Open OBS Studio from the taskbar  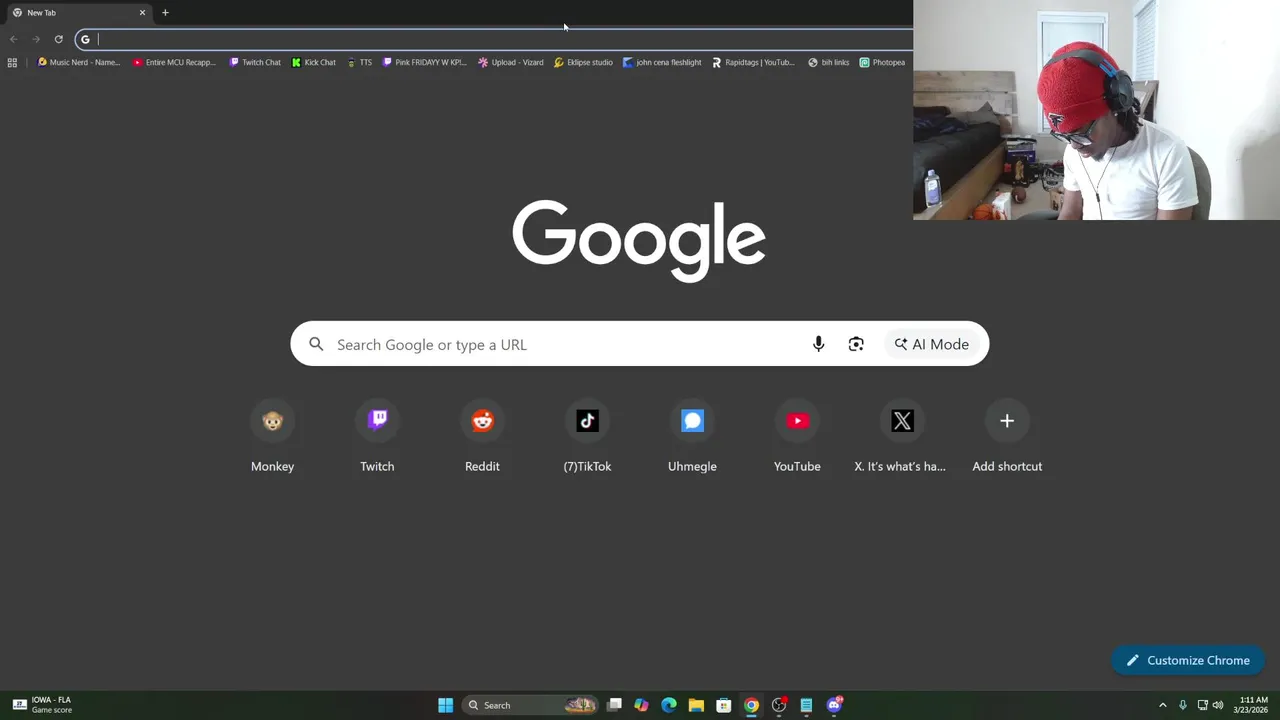click(779, 705)
